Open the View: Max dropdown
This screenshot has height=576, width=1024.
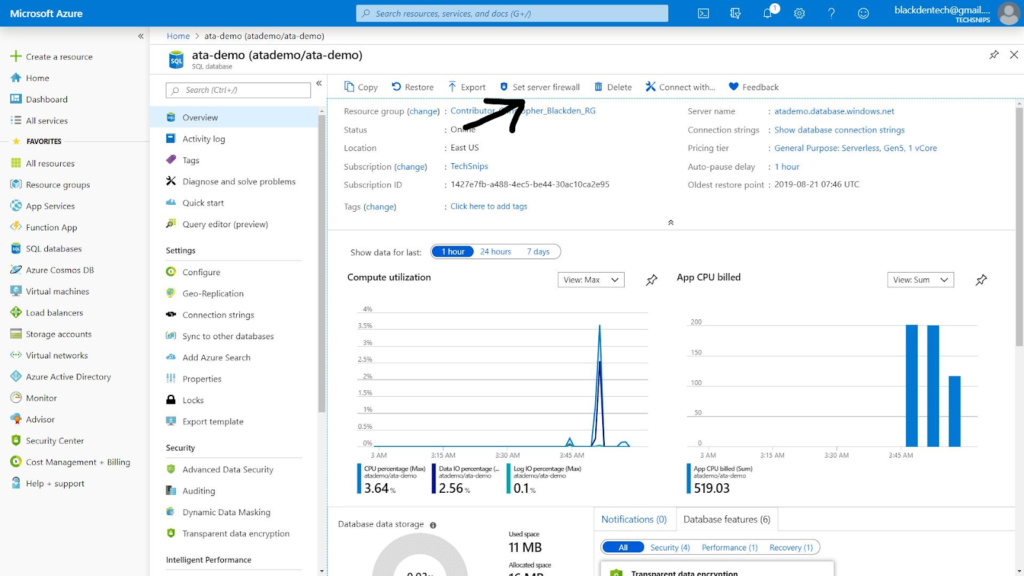tap(591, 280)
